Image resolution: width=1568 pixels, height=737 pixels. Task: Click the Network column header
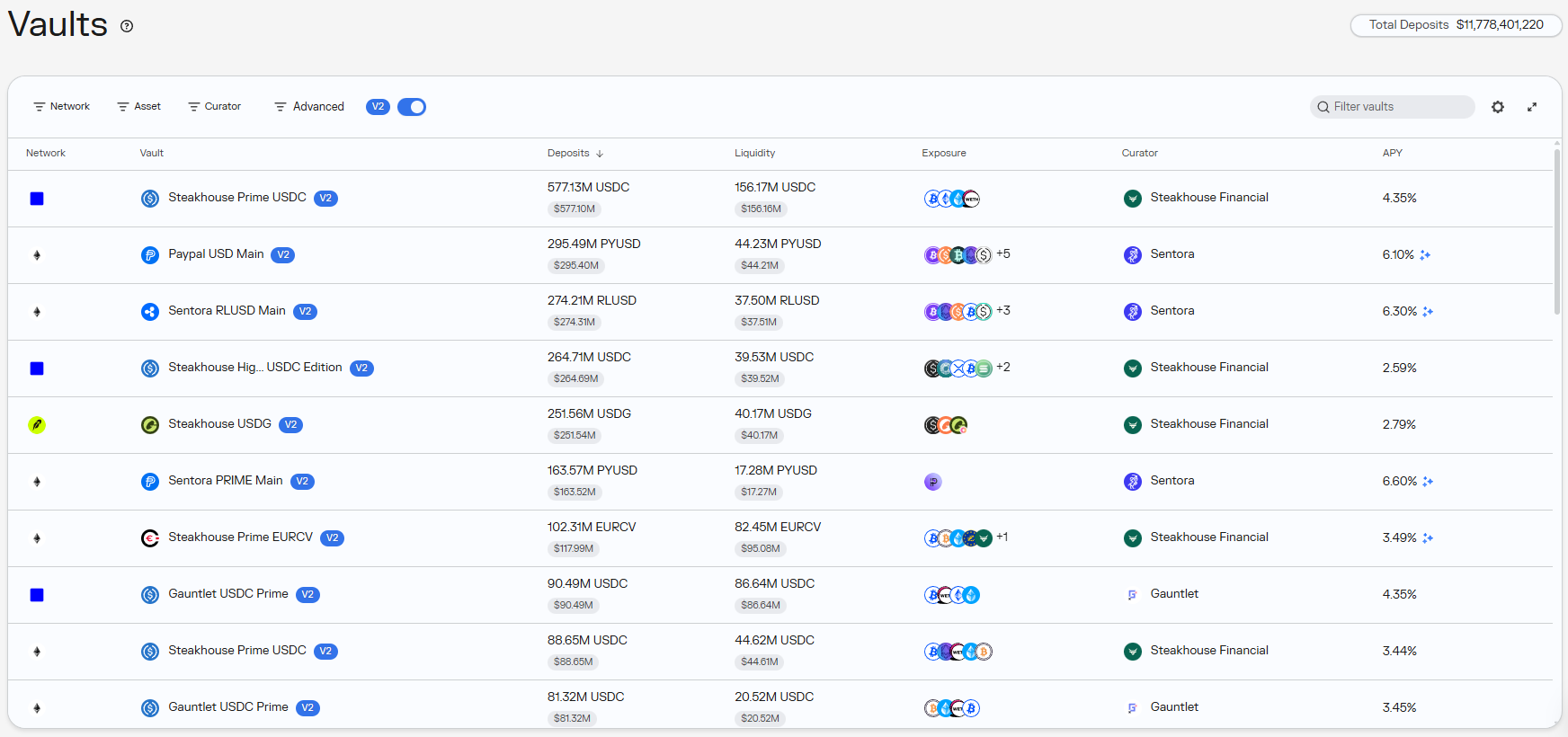click(x=46, y=154)
